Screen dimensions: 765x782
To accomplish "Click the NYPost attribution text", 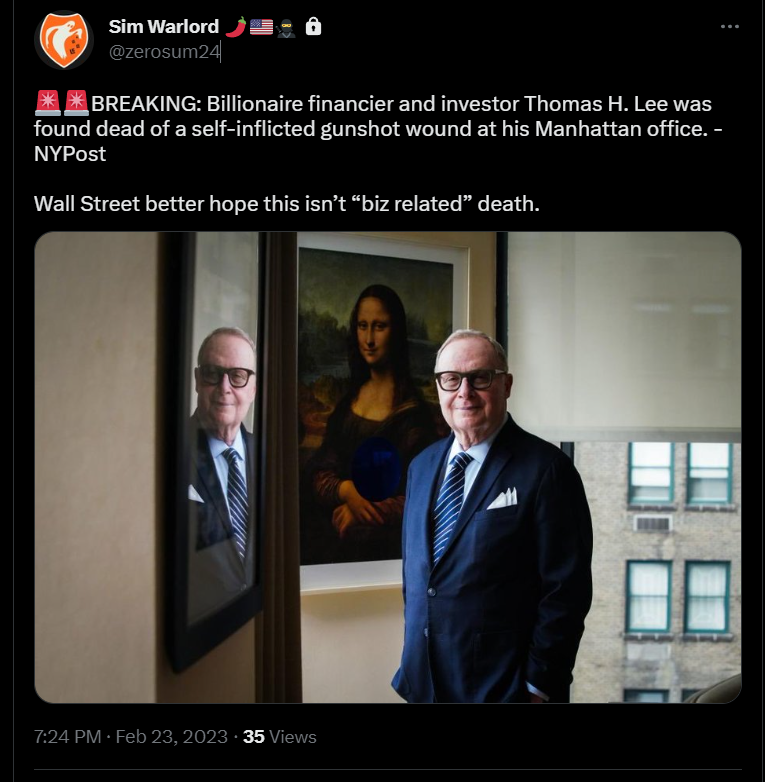I will click(70, 154).
